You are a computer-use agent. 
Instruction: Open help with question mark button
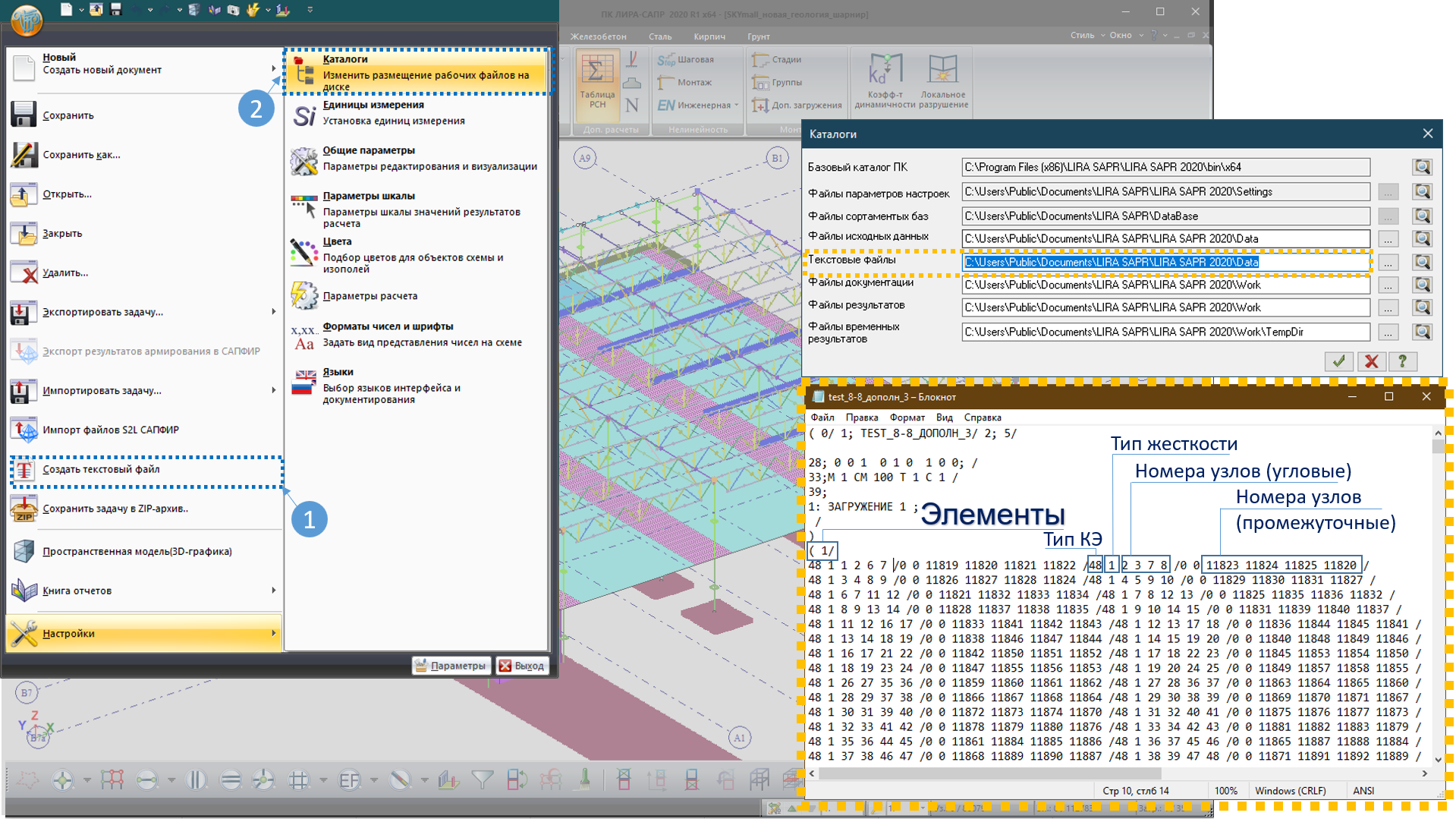pyautogui.click(x=1402, y=361)
